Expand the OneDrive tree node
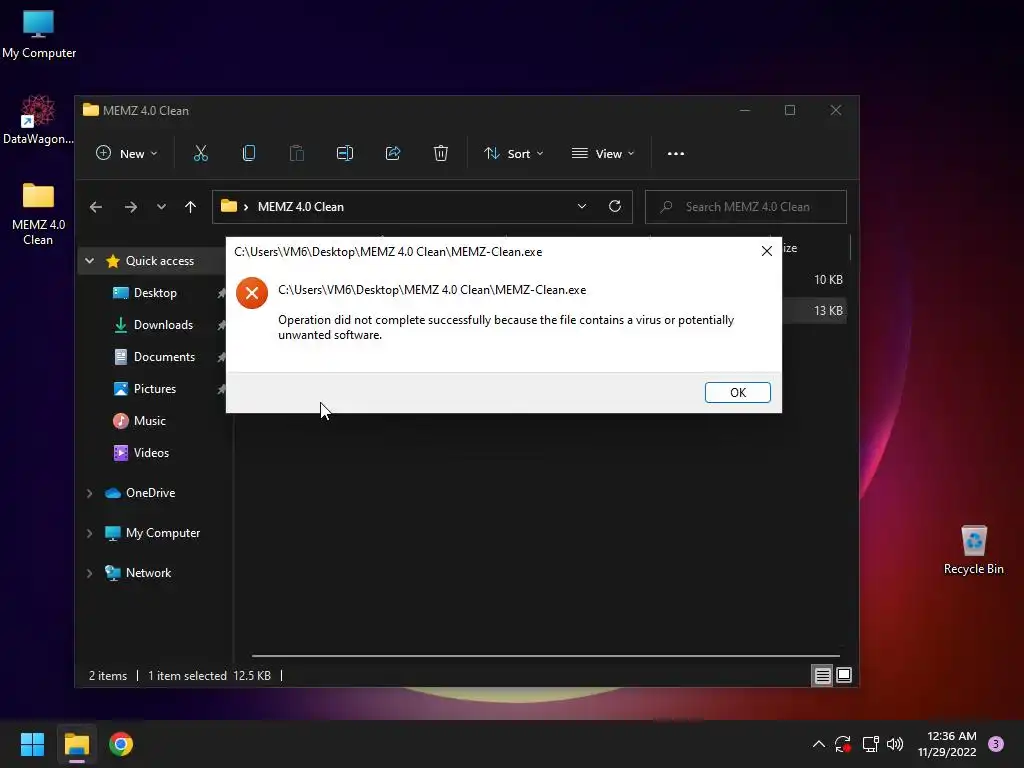 click(89, 493)
